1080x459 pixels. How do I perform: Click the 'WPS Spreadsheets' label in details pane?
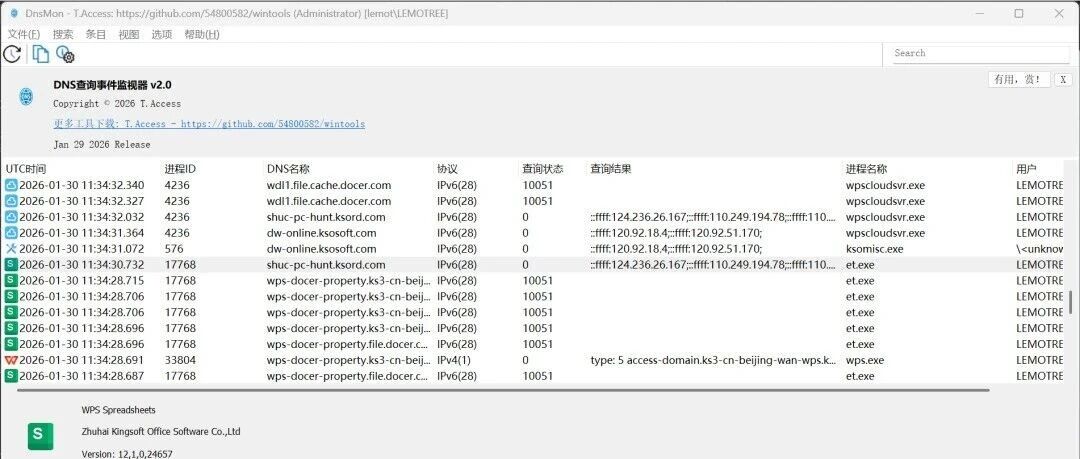point(118,410)
